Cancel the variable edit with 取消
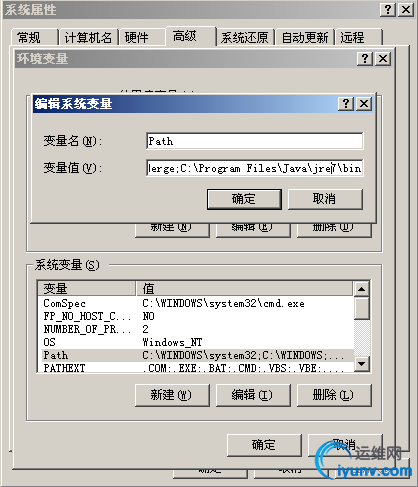 point(325,199)
